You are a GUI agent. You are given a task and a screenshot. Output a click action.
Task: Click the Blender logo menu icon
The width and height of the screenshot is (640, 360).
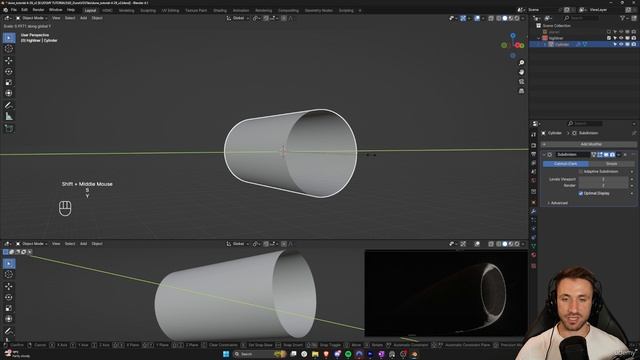6,10
